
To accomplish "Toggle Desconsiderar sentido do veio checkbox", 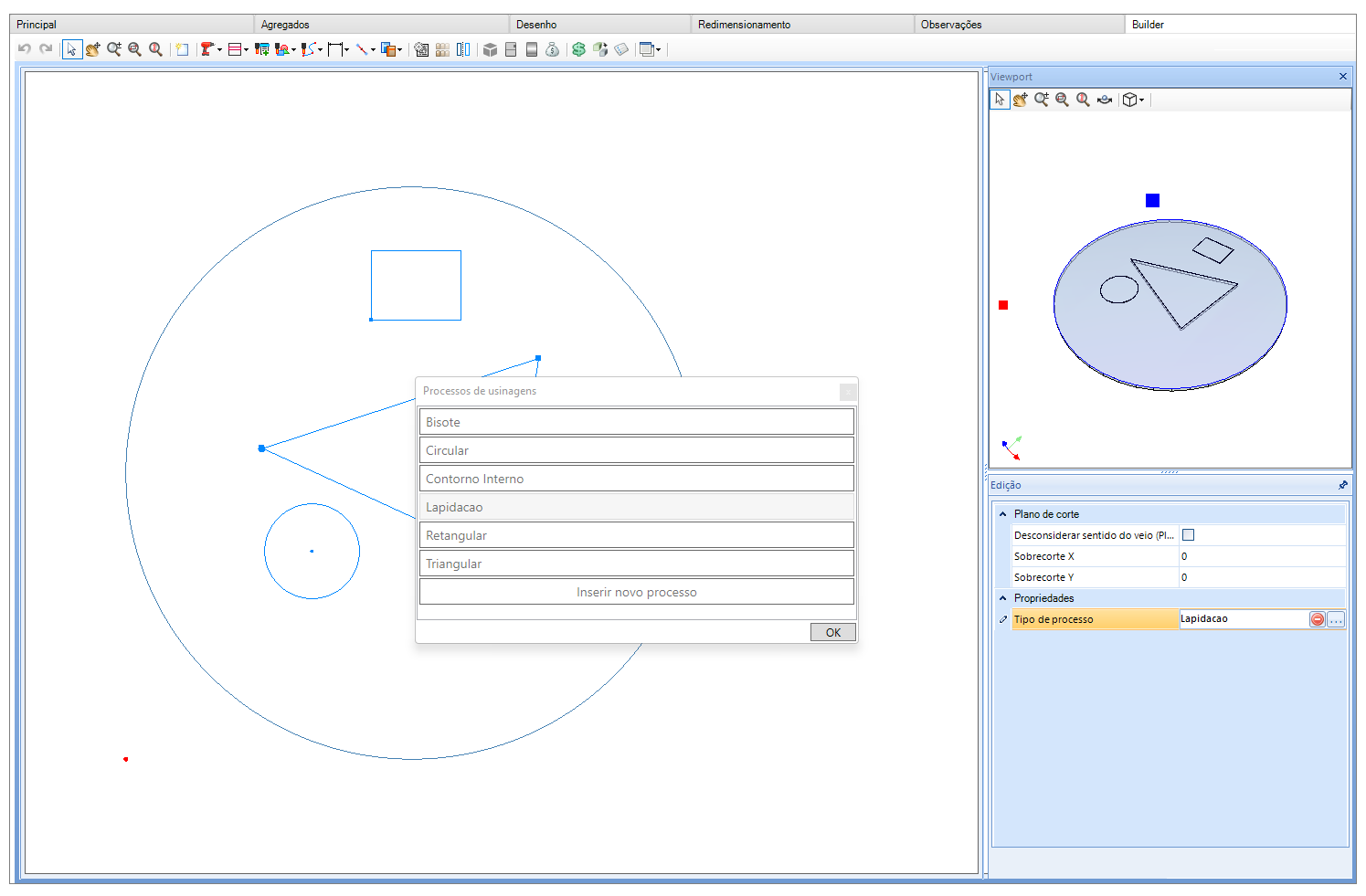I will pos(1189,535).
